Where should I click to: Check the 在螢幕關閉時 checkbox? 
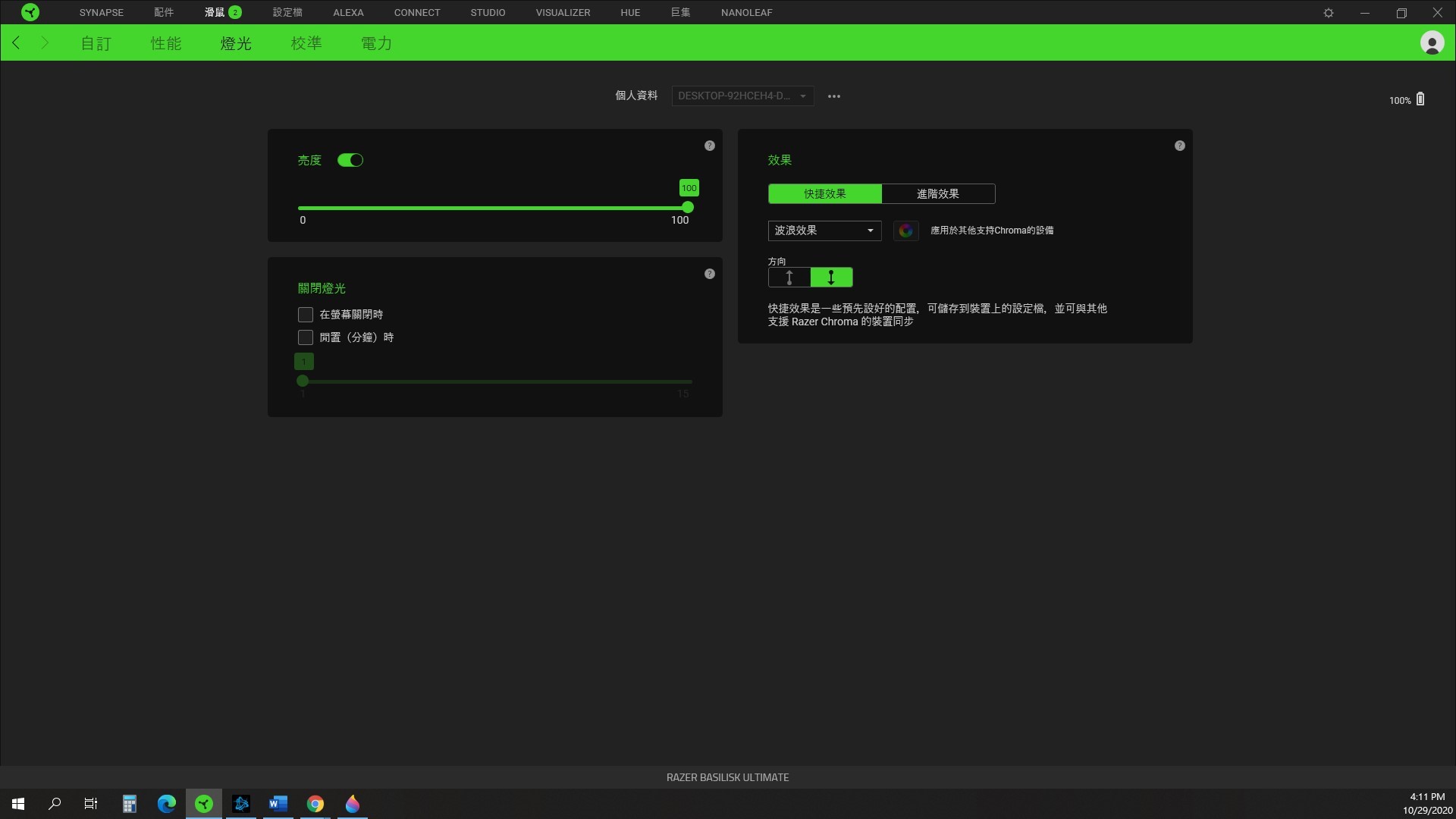306,314
